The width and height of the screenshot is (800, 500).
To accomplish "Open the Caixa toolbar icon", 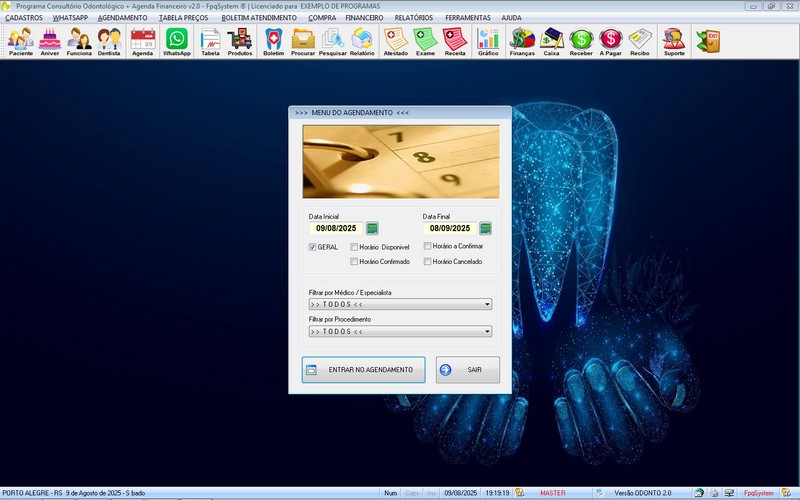I will pos(551,41).
